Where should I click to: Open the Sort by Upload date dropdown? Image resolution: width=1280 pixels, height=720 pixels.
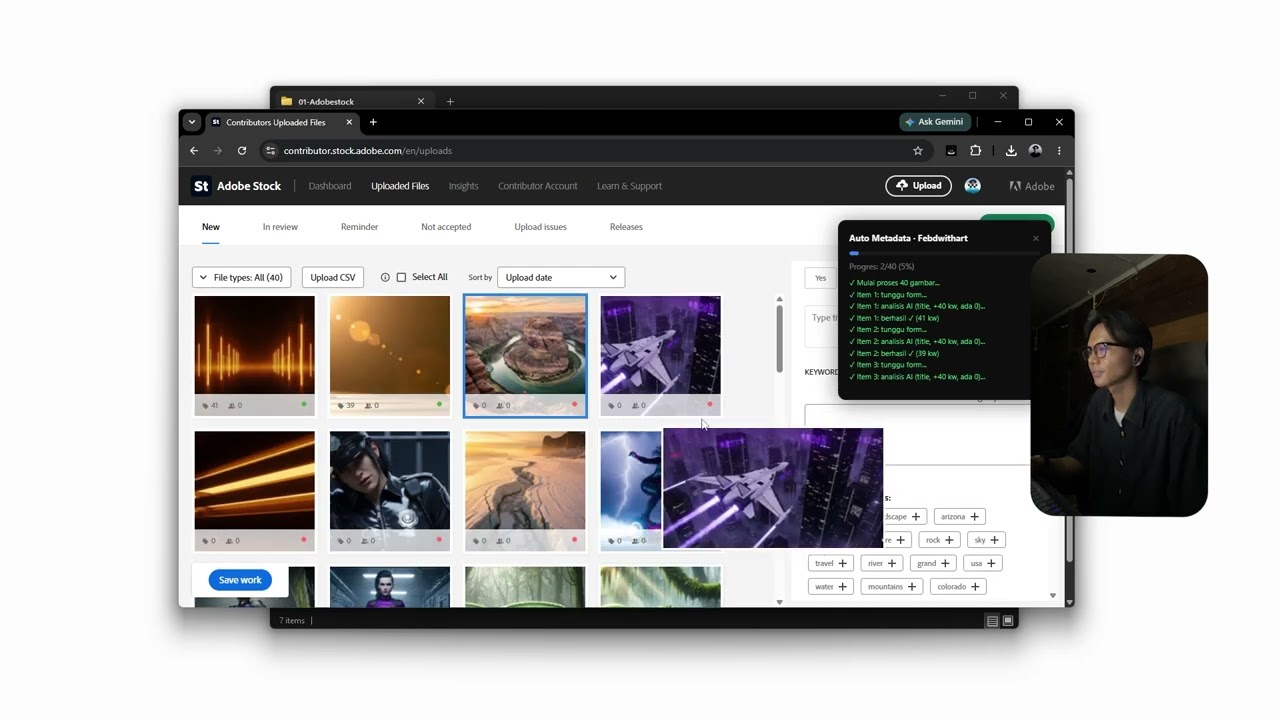[x=561, y=277]
